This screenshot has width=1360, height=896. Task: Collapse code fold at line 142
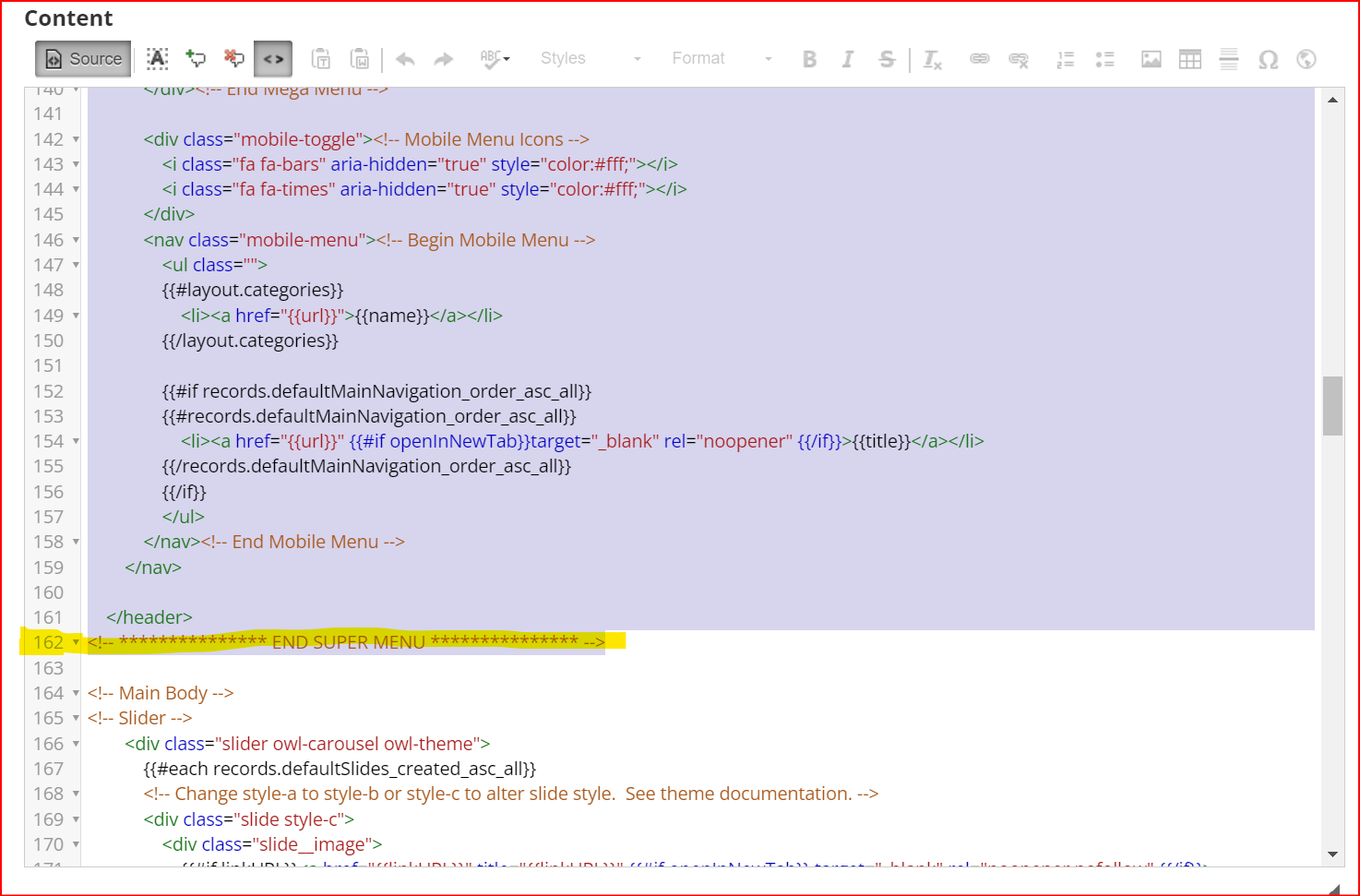(x=76, y=139)
